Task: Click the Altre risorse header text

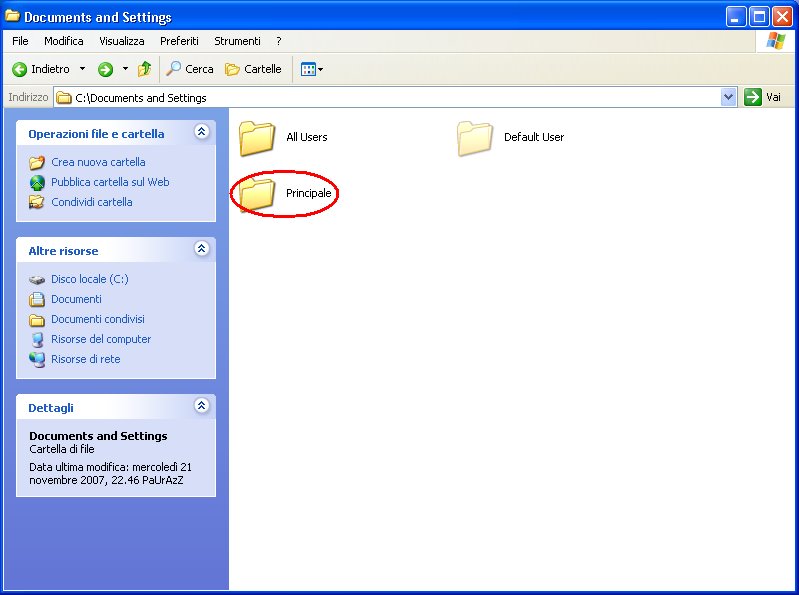Action: click(x=63, y=251)
